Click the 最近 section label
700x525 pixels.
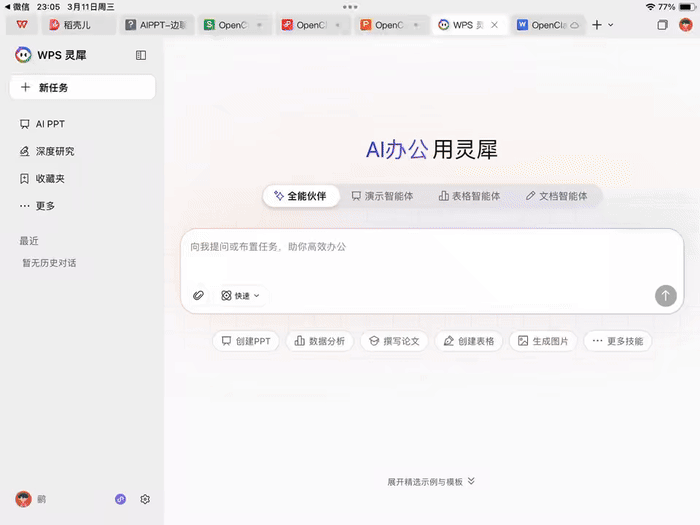29,241
